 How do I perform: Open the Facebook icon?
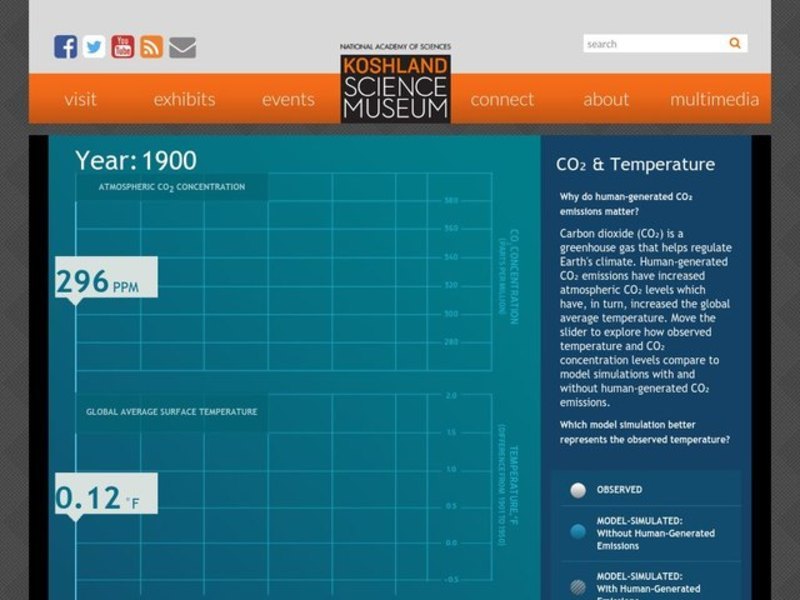point(65,46)
